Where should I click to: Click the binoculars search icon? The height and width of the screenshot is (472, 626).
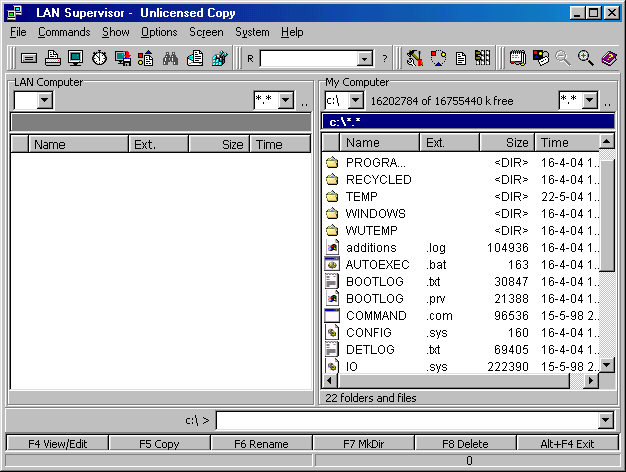coord(170,59)
